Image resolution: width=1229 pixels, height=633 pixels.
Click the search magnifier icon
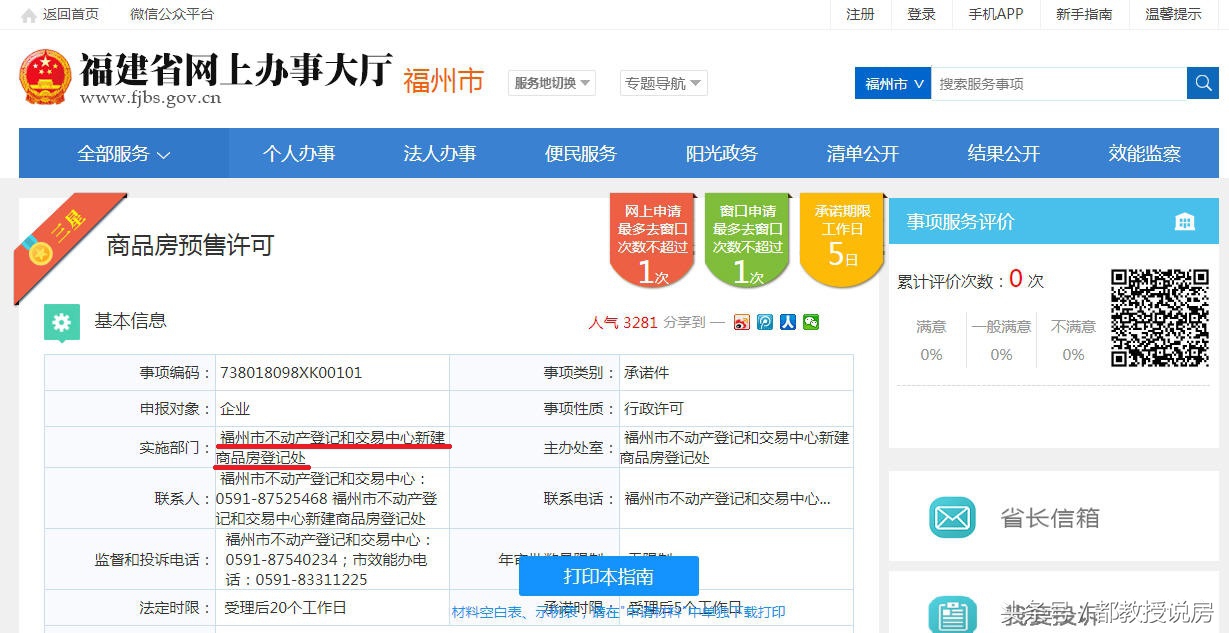click(1203, 83)
